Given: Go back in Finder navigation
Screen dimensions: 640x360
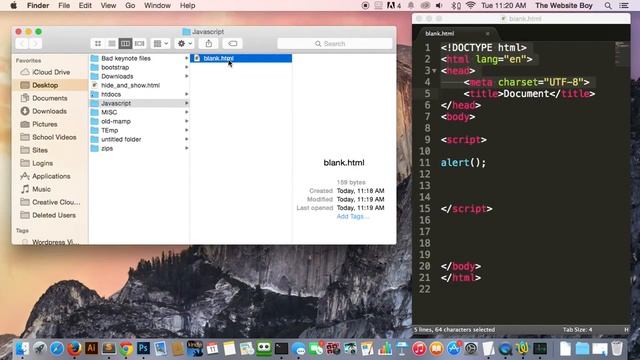Looking at the screenshot, I should 22,43.
